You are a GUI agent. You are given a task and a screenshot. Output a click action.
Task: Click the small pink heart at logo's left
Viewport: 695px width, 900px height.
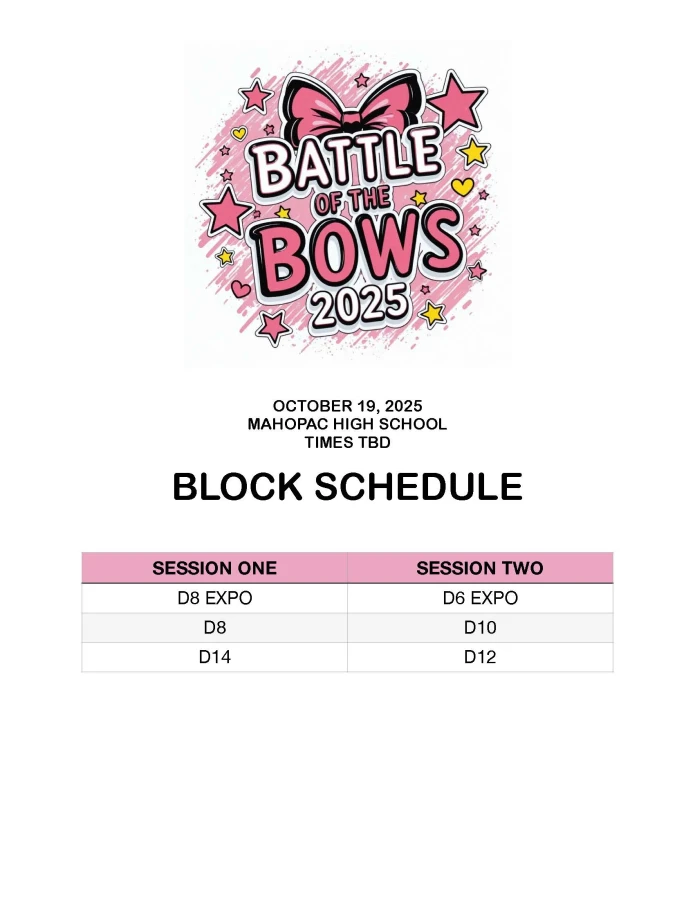click(x=240, y=287)
